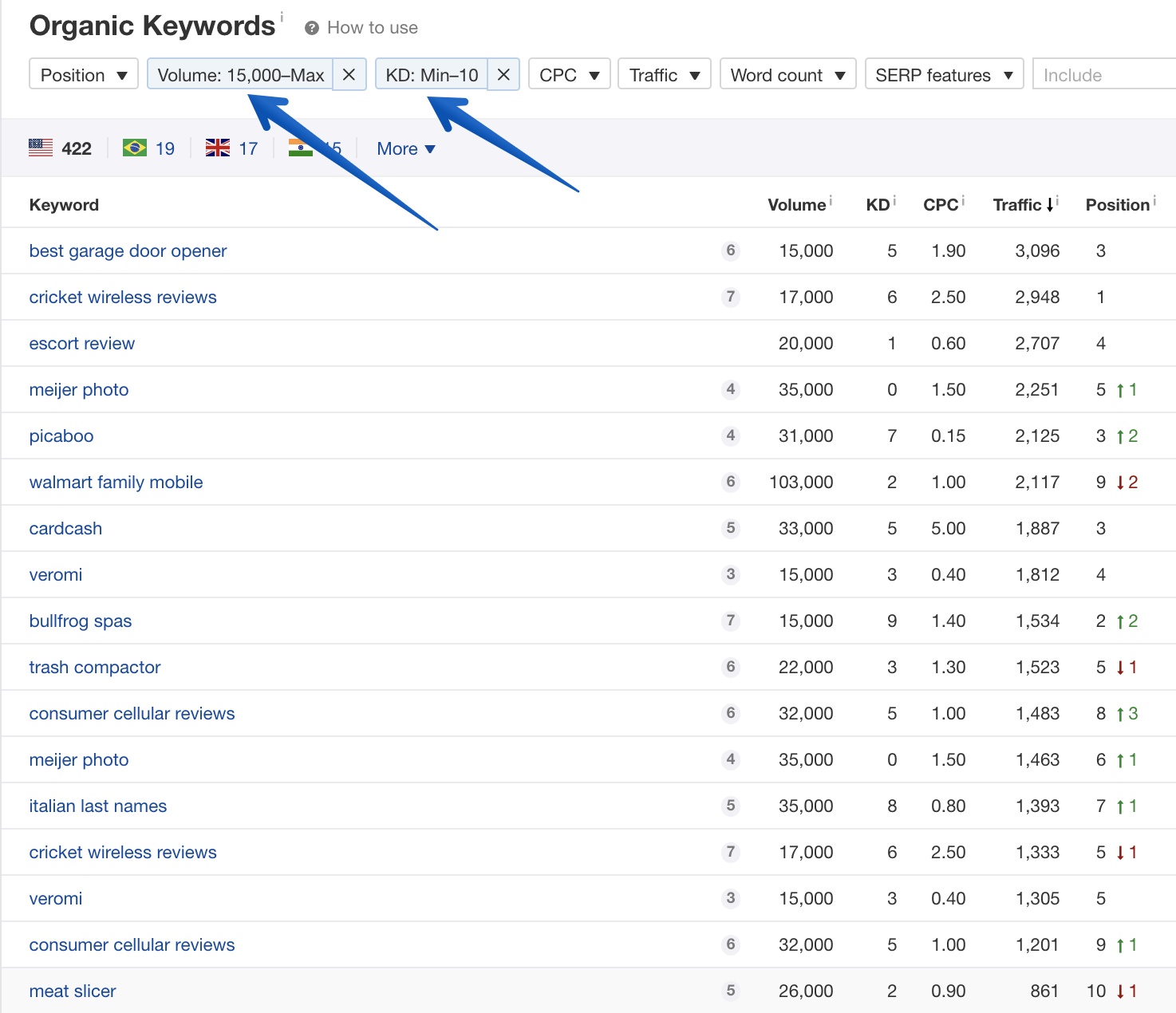The image size is (1176, 1013).
Task: Open the bullfrog spas keyword link
Action: pyautogui.click(x=81, y=621)
